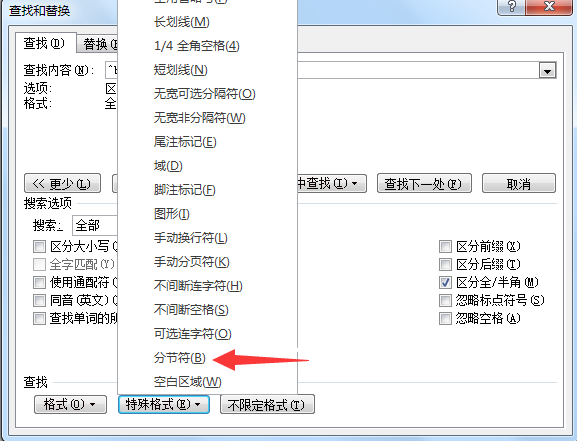Select 分节符(B) from the special menu

click(x=180, y=358)
